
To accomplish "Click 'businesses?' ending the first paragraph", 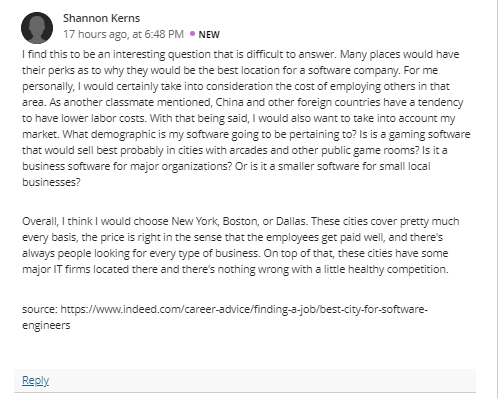I will tap(51, 182).
